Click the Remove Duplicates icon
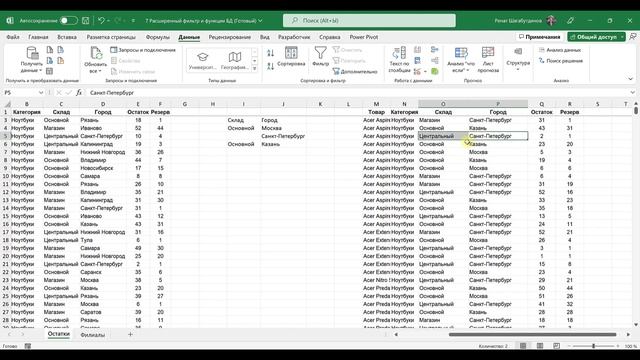The image size is (640, 360). coord(417,60)
